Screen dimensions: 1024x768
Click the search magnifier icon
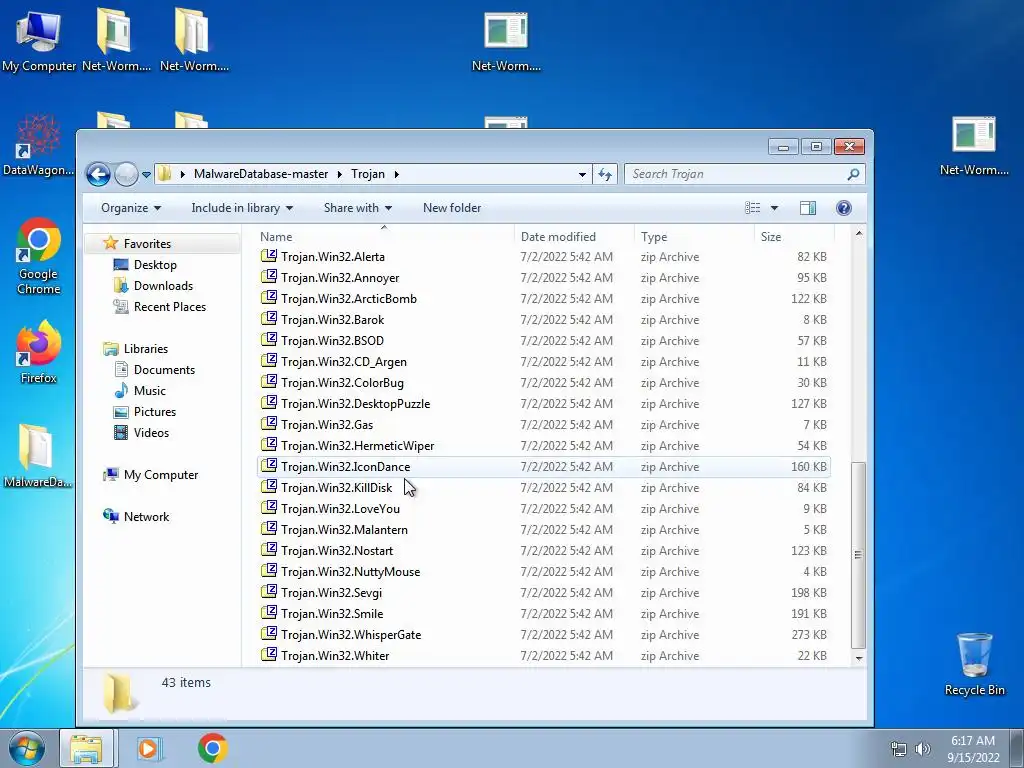pyautogui.click(x=853, y=174)
